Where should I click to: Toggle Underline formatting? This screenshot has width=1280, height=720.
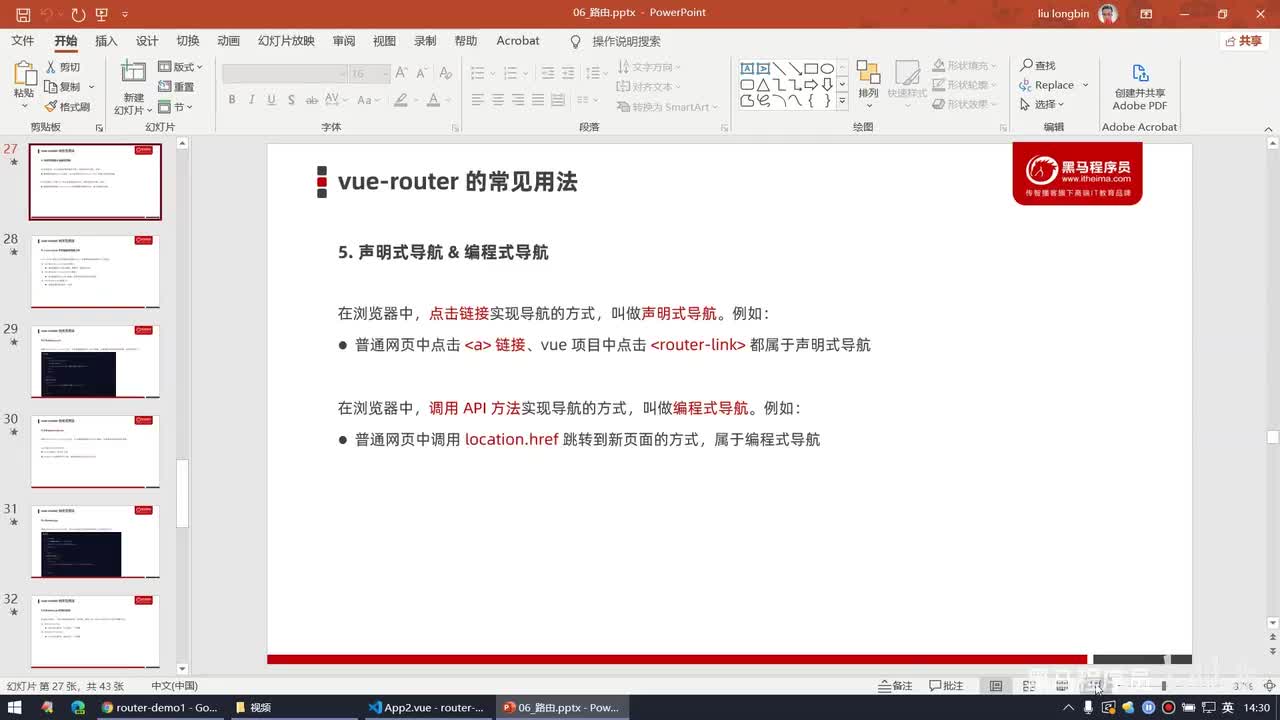(272, 100)
